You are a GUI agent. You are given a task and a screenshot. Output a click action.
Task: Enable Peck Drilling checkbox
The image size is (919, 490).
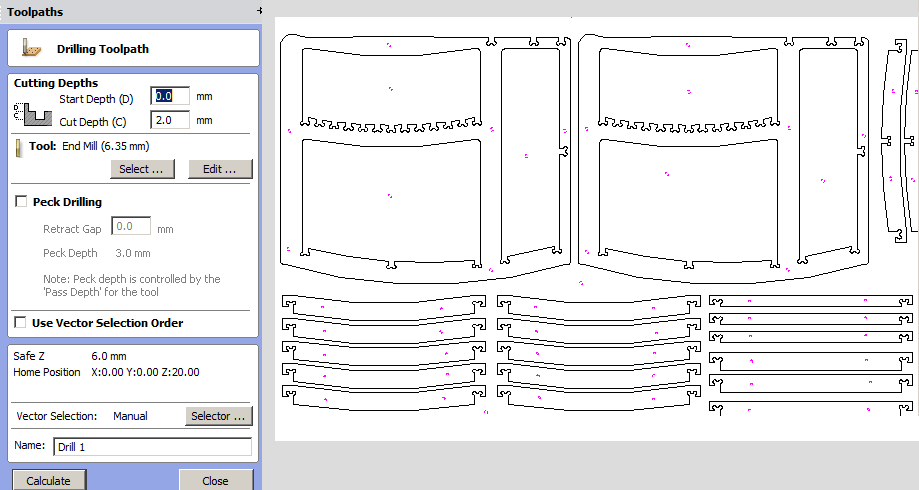coord(21,202)
